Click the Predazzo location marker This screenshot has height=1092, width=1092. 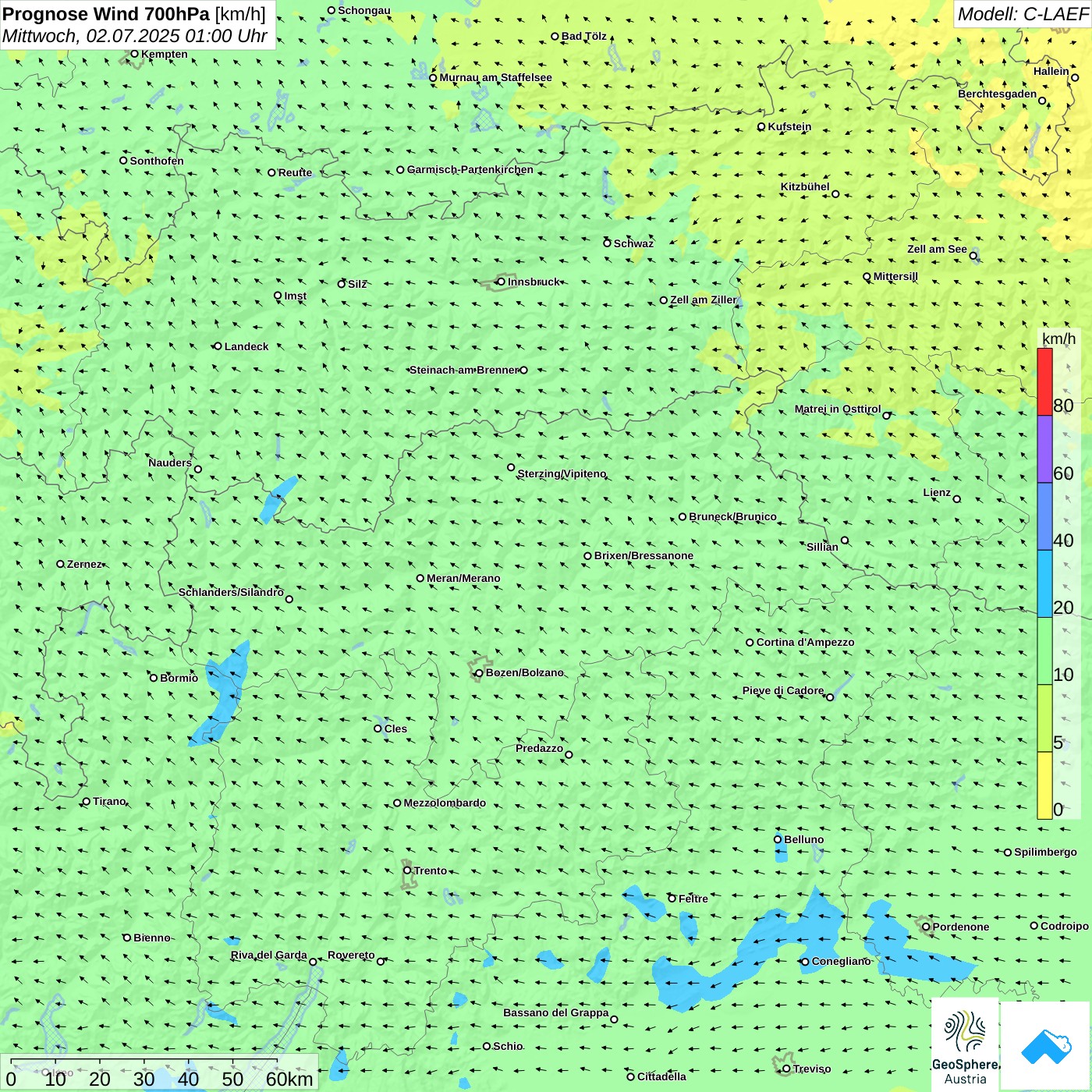(569, 754)
